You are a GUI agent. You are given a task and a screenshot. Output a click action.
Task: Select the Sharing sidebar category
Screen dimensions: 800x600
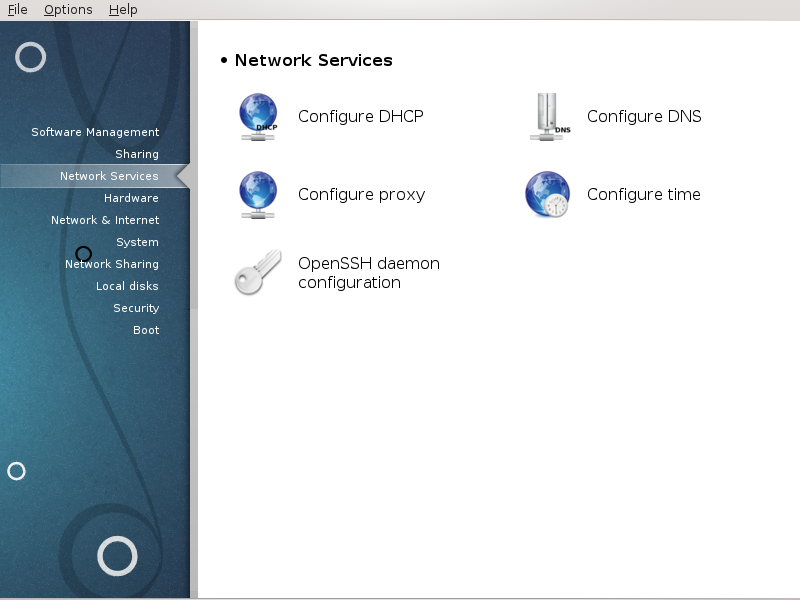[x=137, y=154]
